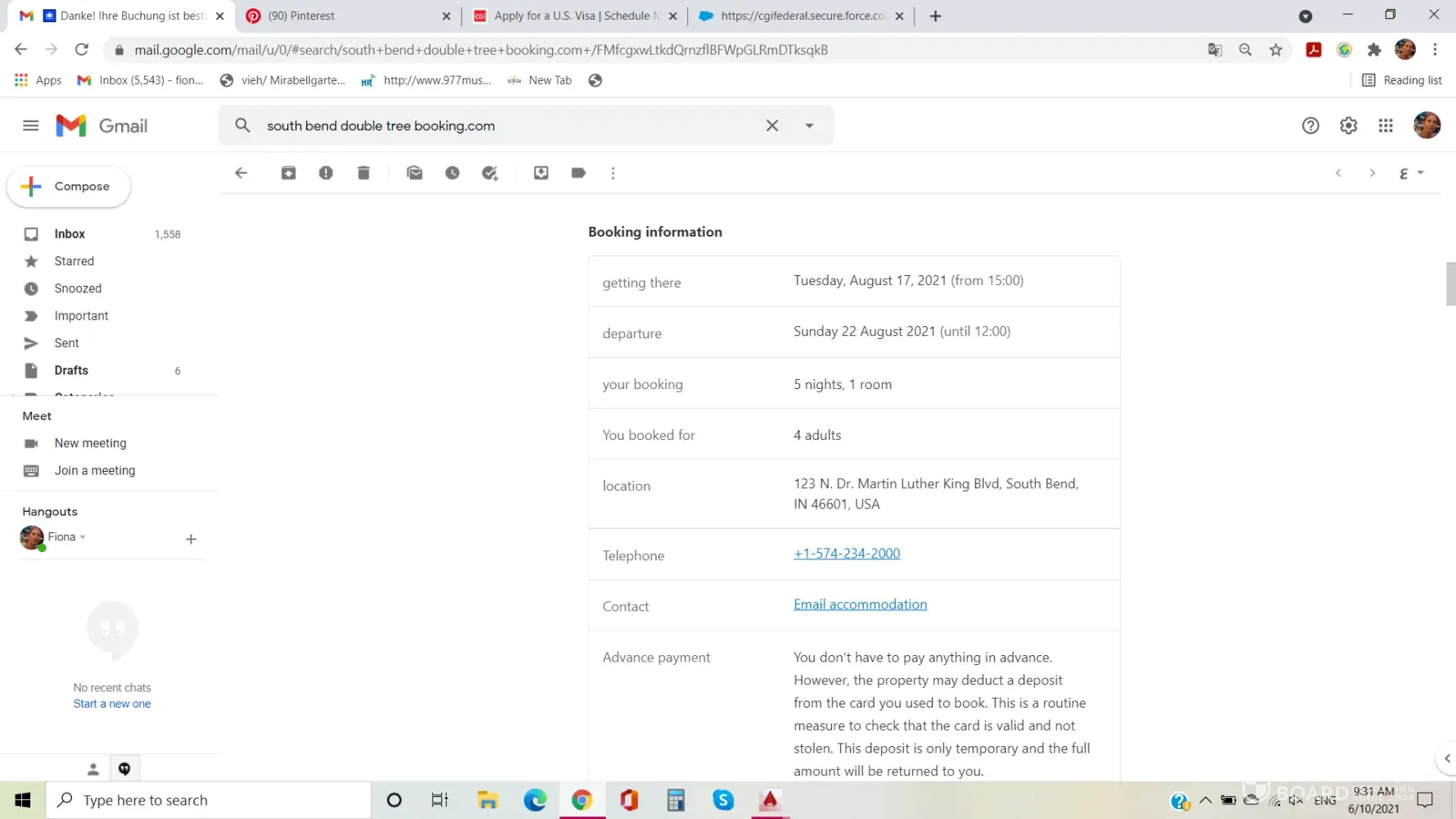This screenshot has width=1456, height=819.
Task: Report this email as spam
Action: (x=326, y=173)
